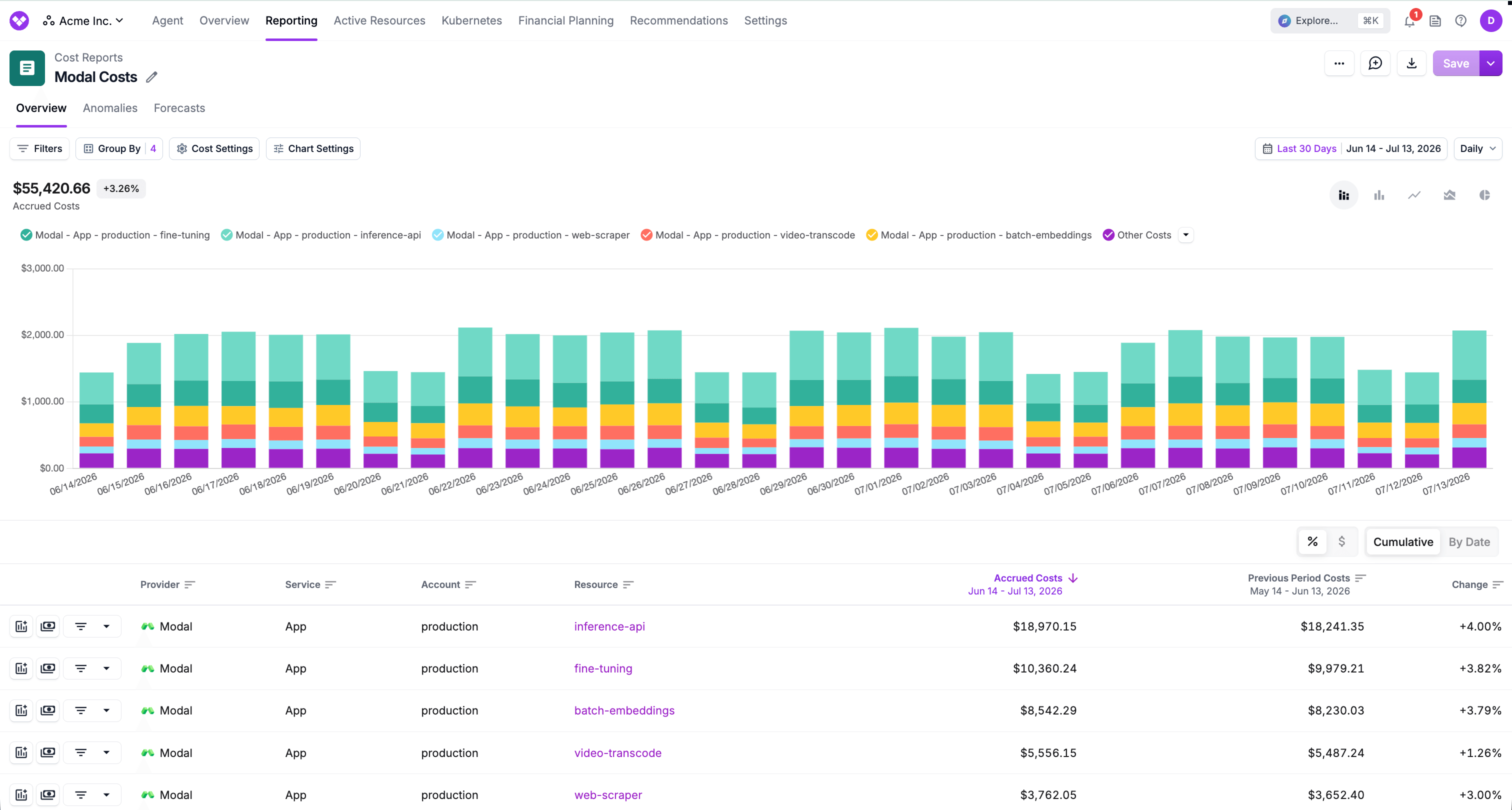The image size is (1512, 810).
Task: Open Chart Settings
Action: pyautogui.click(x=313, y=148)
